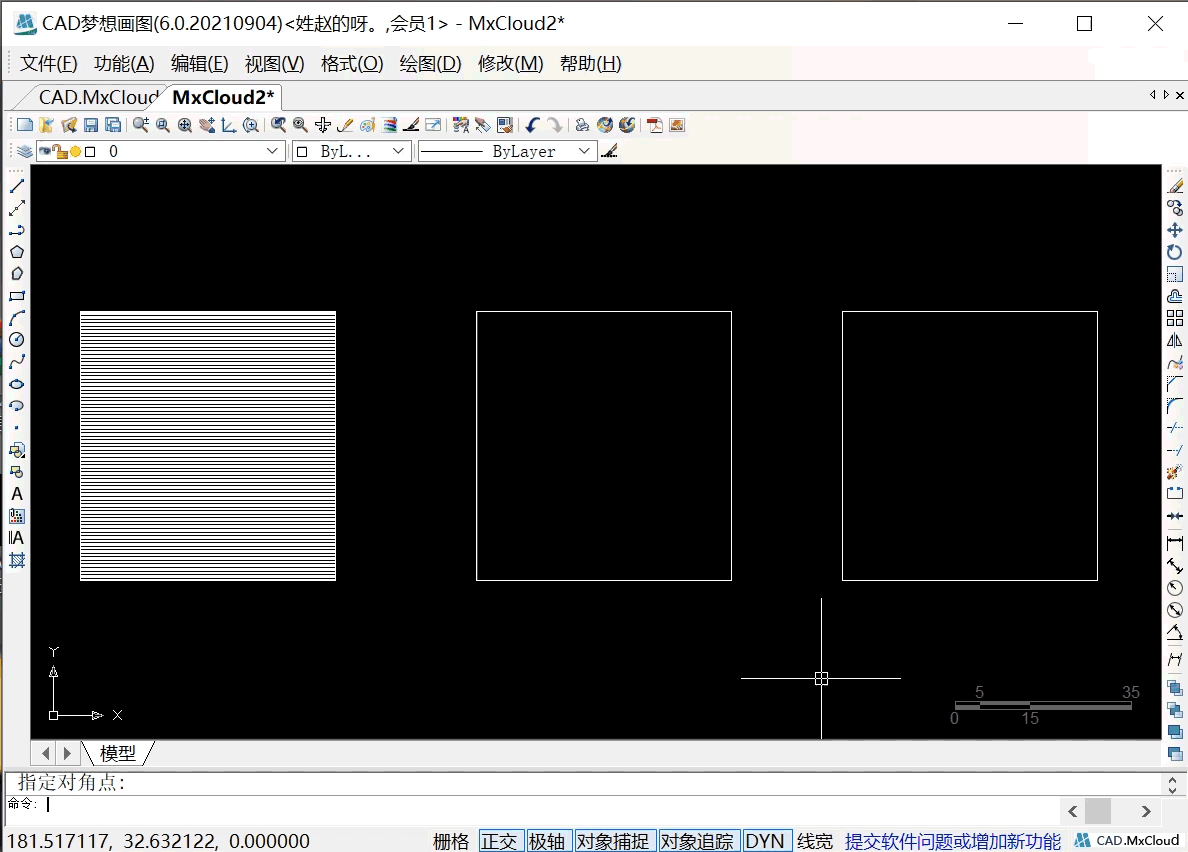The height and width of the screenshot is (852, 1188).
Task: Open the 绘图(D) menu
Action: point(430,64)
